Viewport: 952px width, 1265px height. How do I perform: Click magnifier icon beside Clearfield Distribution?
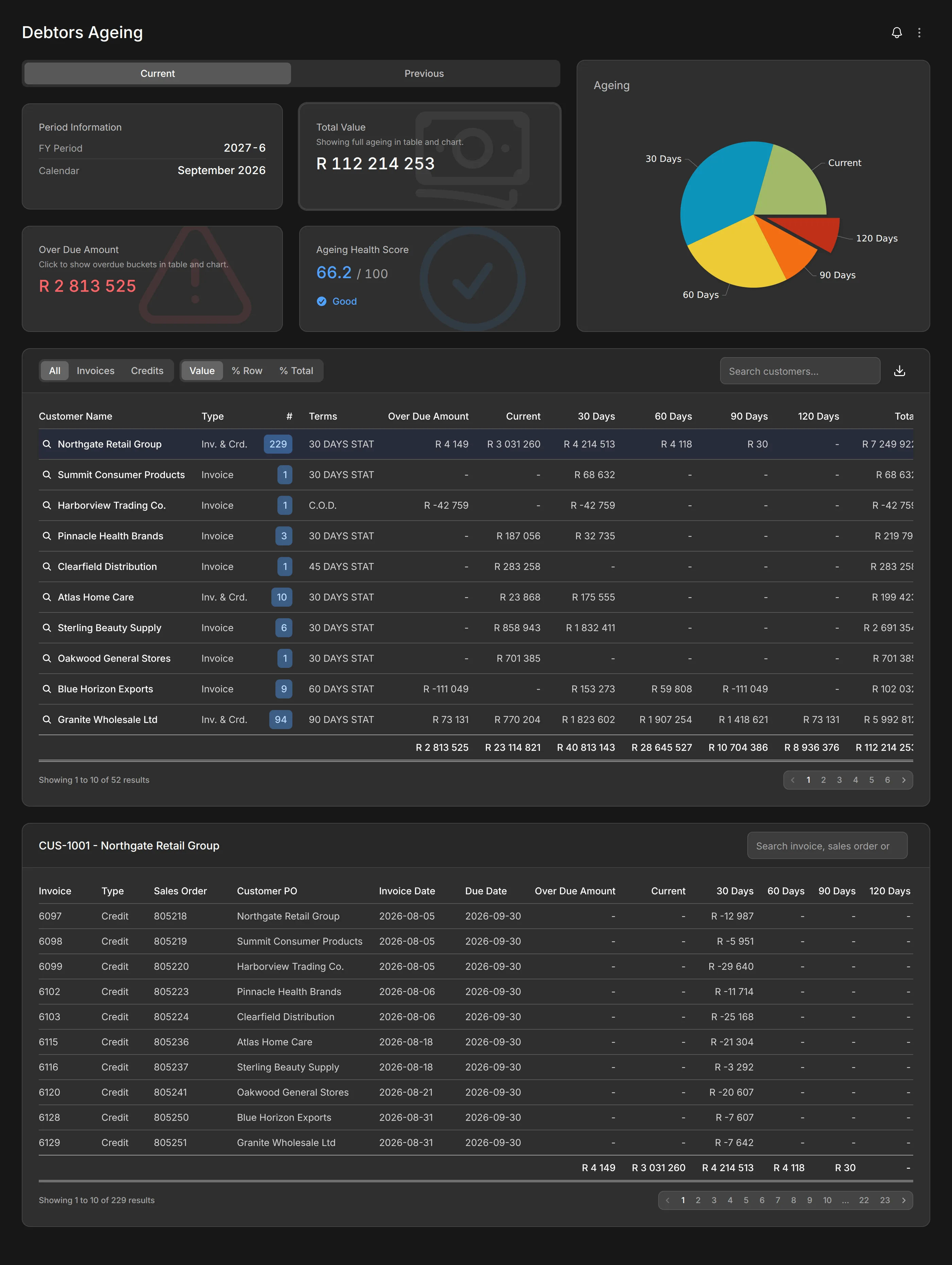point(47,567)
